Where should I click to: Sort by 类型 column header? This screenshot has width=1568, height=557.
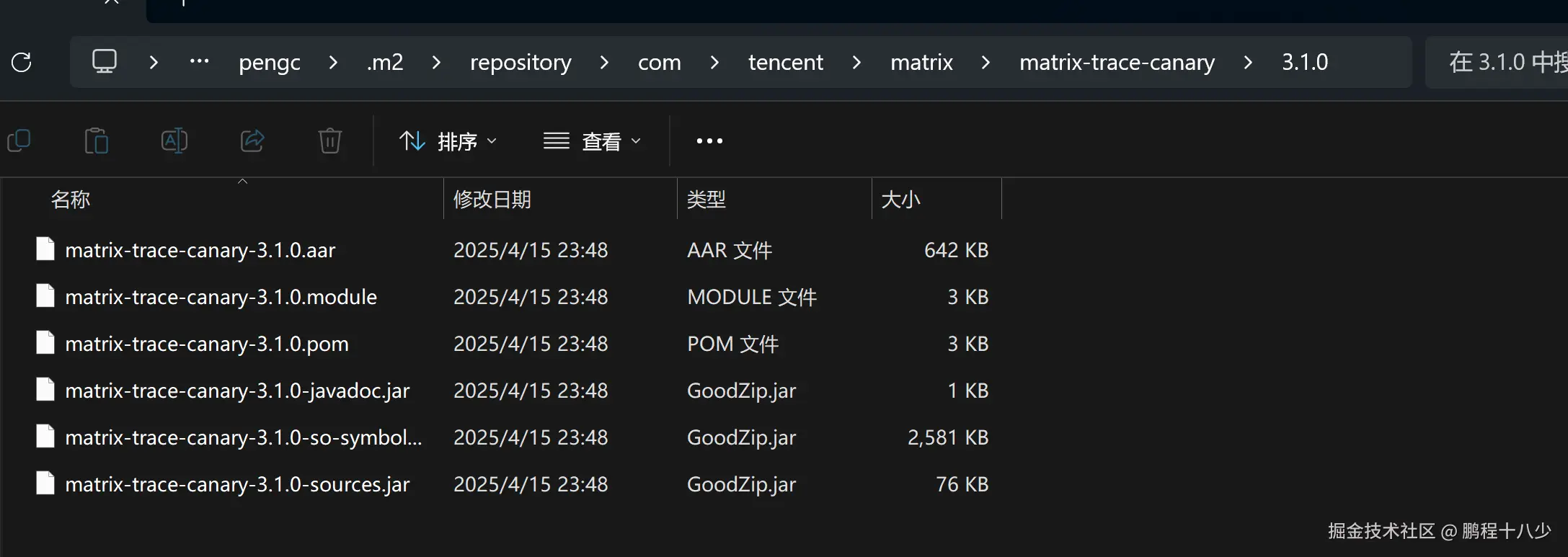pyautogui.click(x=707, y=199)
